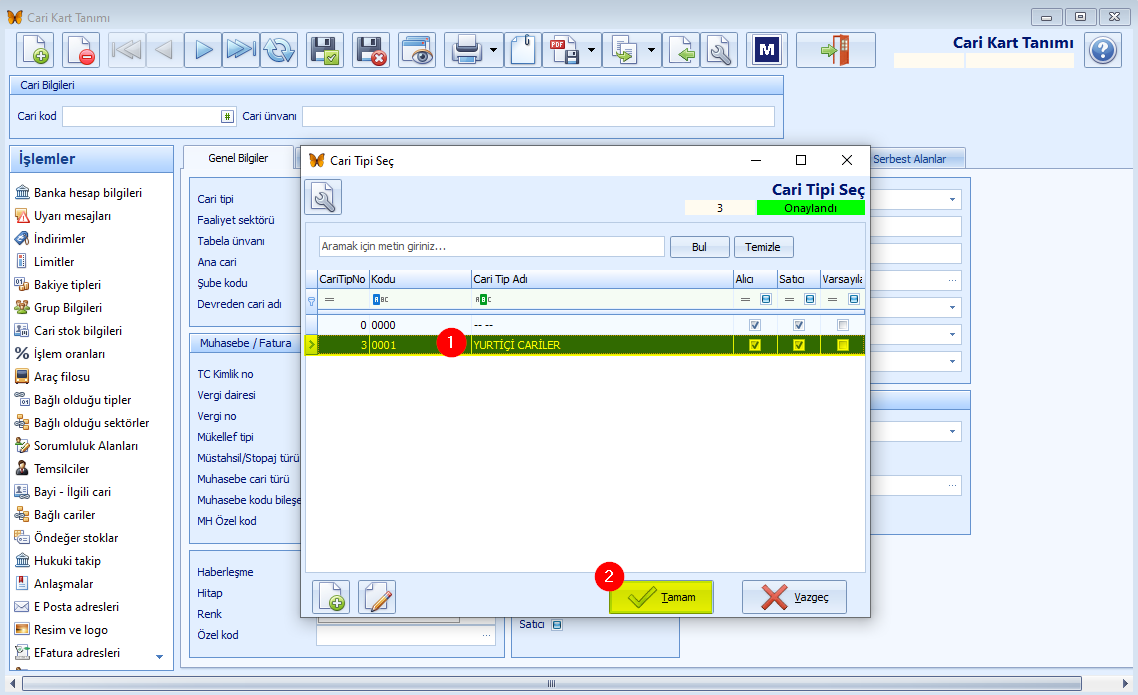Screen dimensions: 1138x695
Task: Open the printer dropdown arrow
Action: tap(494, 50)
